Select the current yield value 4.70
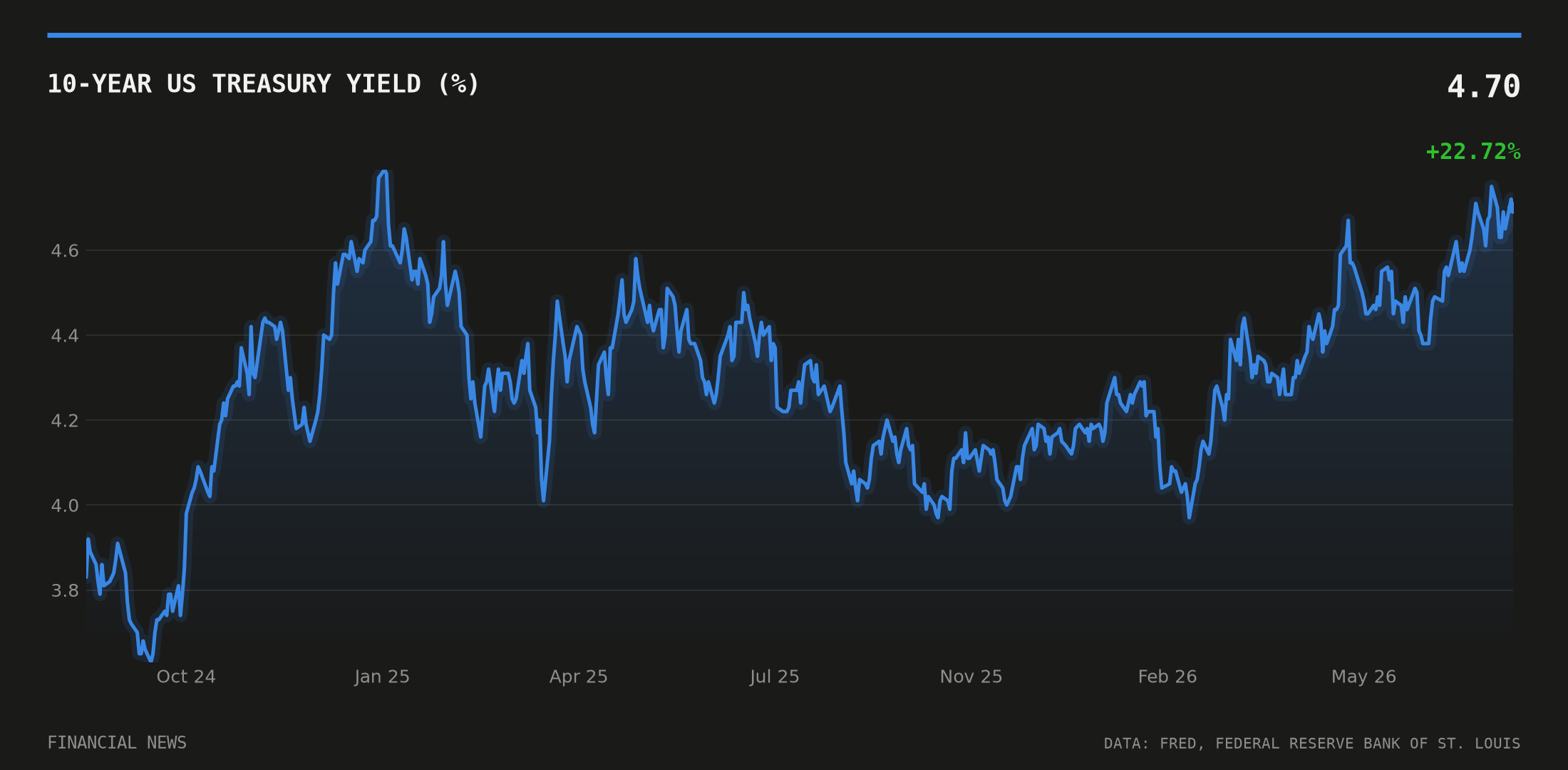 click(1483, 87)
